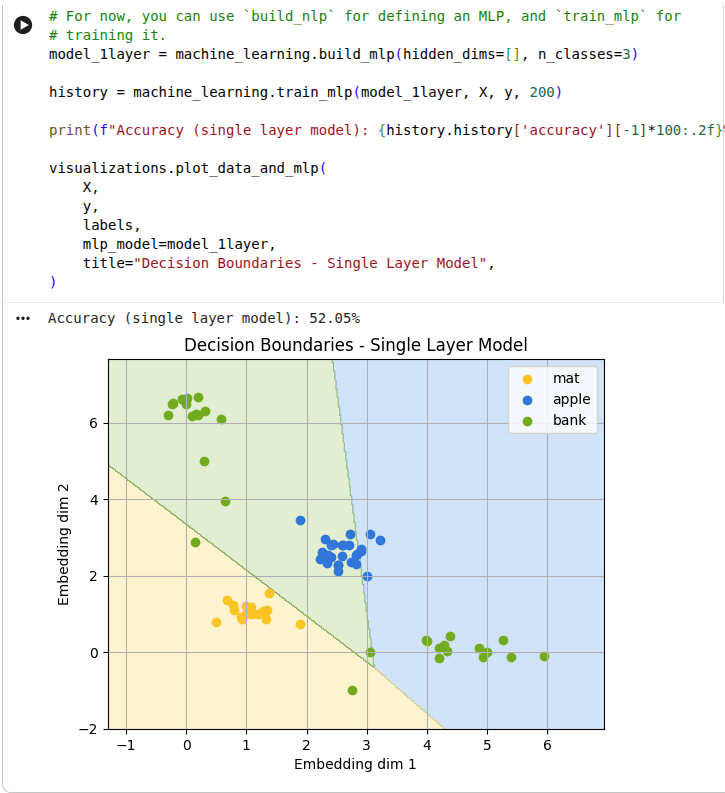Viewport: 725px width, 793px height.
Task: Open the output options ellipsis menu
Action: (23, 318)
